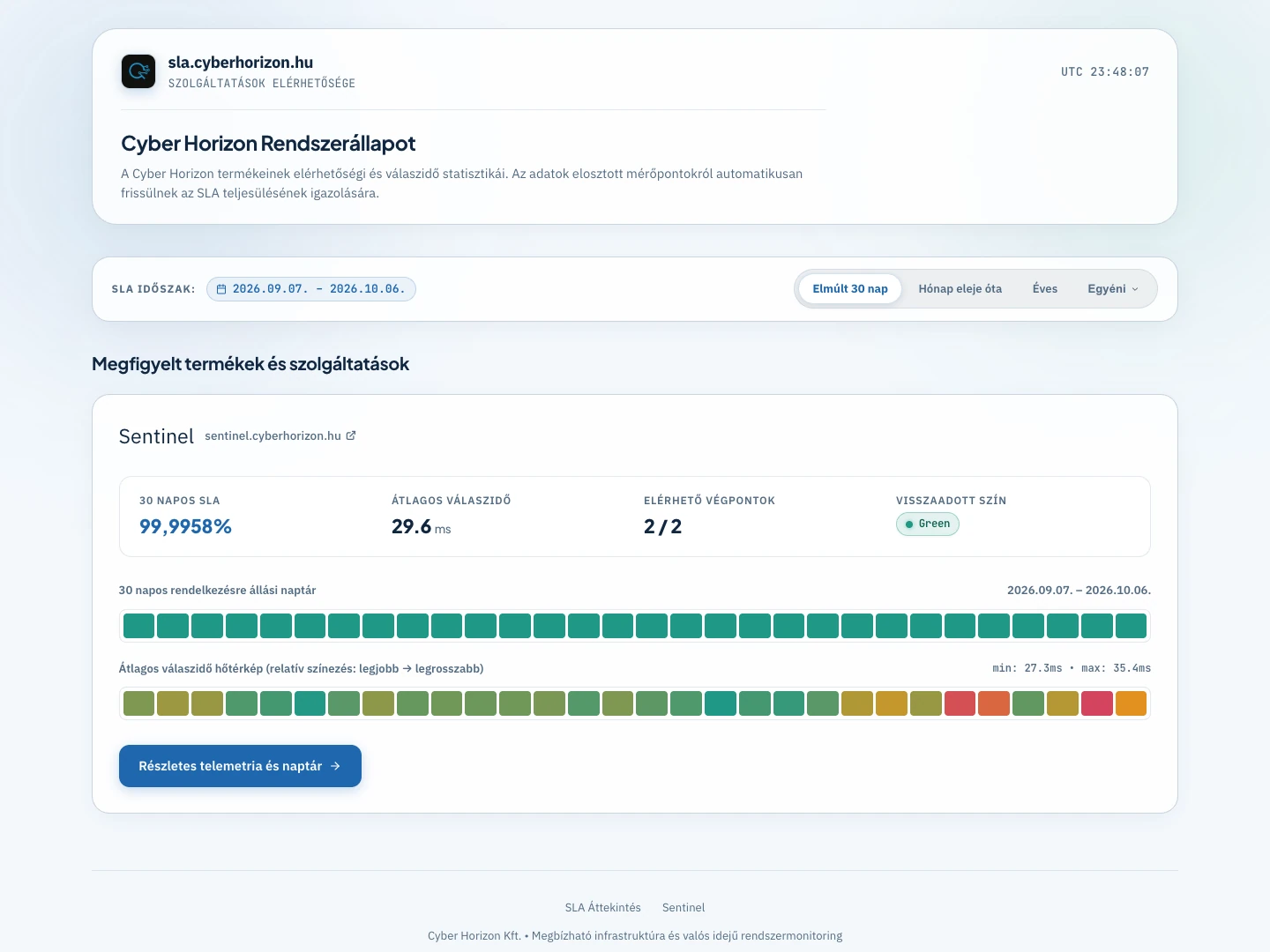The height and width of the screenshot is (952, 1270).
Task: Click the Cyber Horizon logo icon
Action: (x=138, y=71)
